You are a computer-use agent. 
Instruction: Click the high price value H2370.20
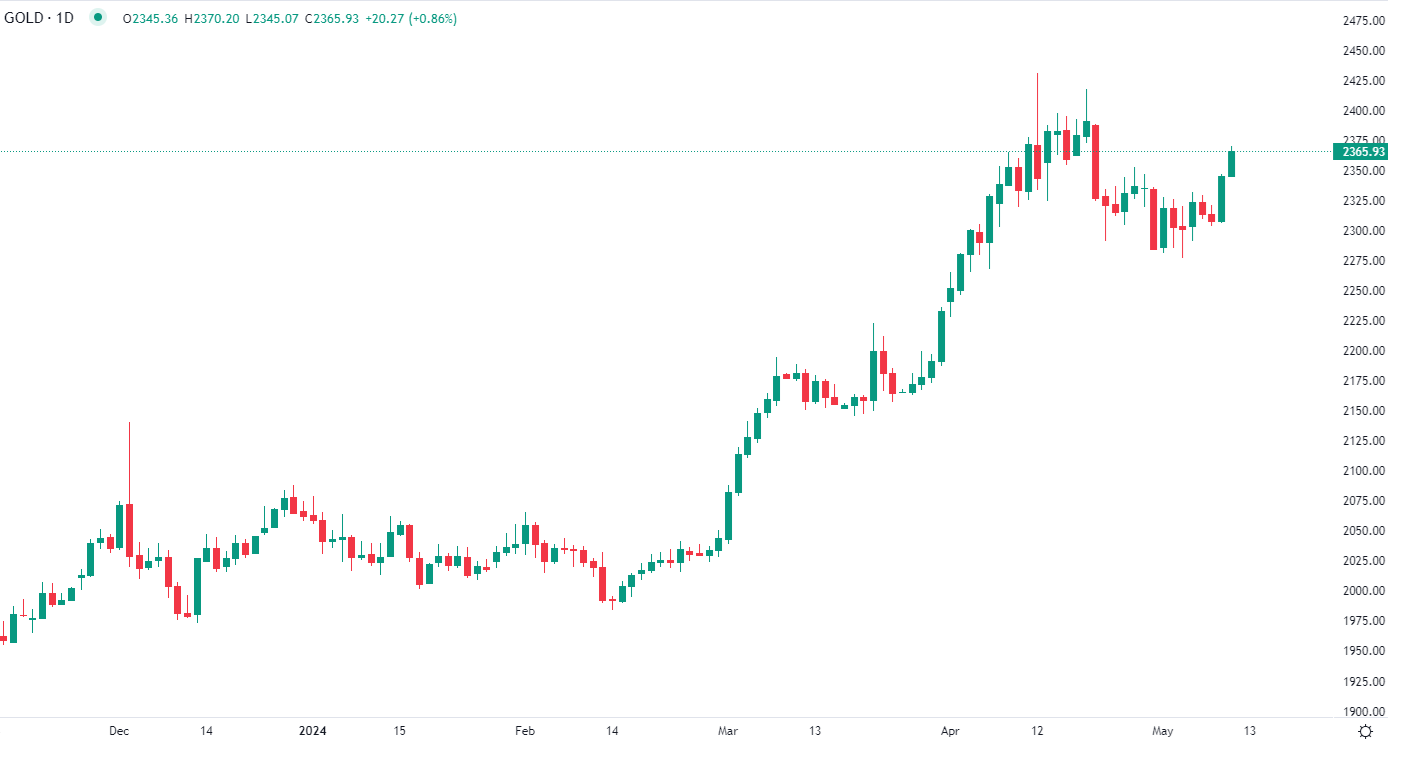[211, 18]
